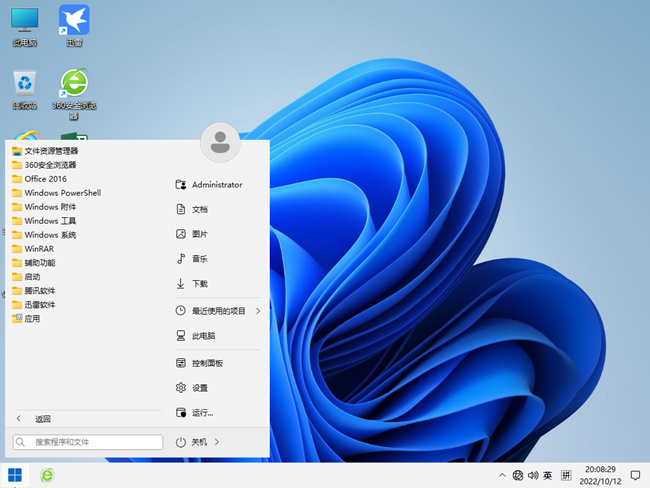Expand the Windows PowerShell folder
Viewport: 650px width, 488px height.
[x=57, y=193]
